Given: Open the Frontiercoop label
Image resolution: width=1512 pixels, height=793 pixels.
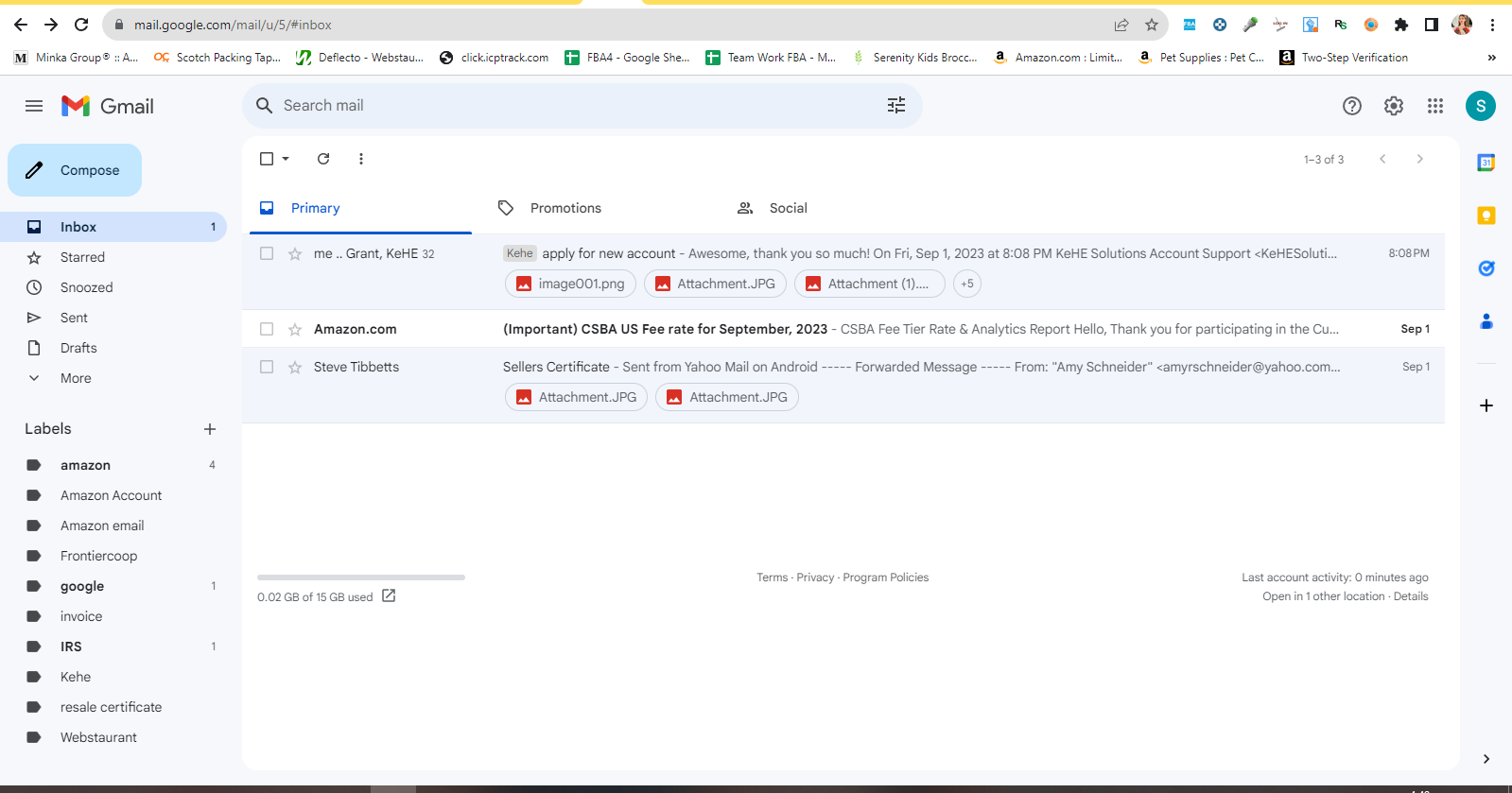Looking at the screenshot, I should point(113,556).
